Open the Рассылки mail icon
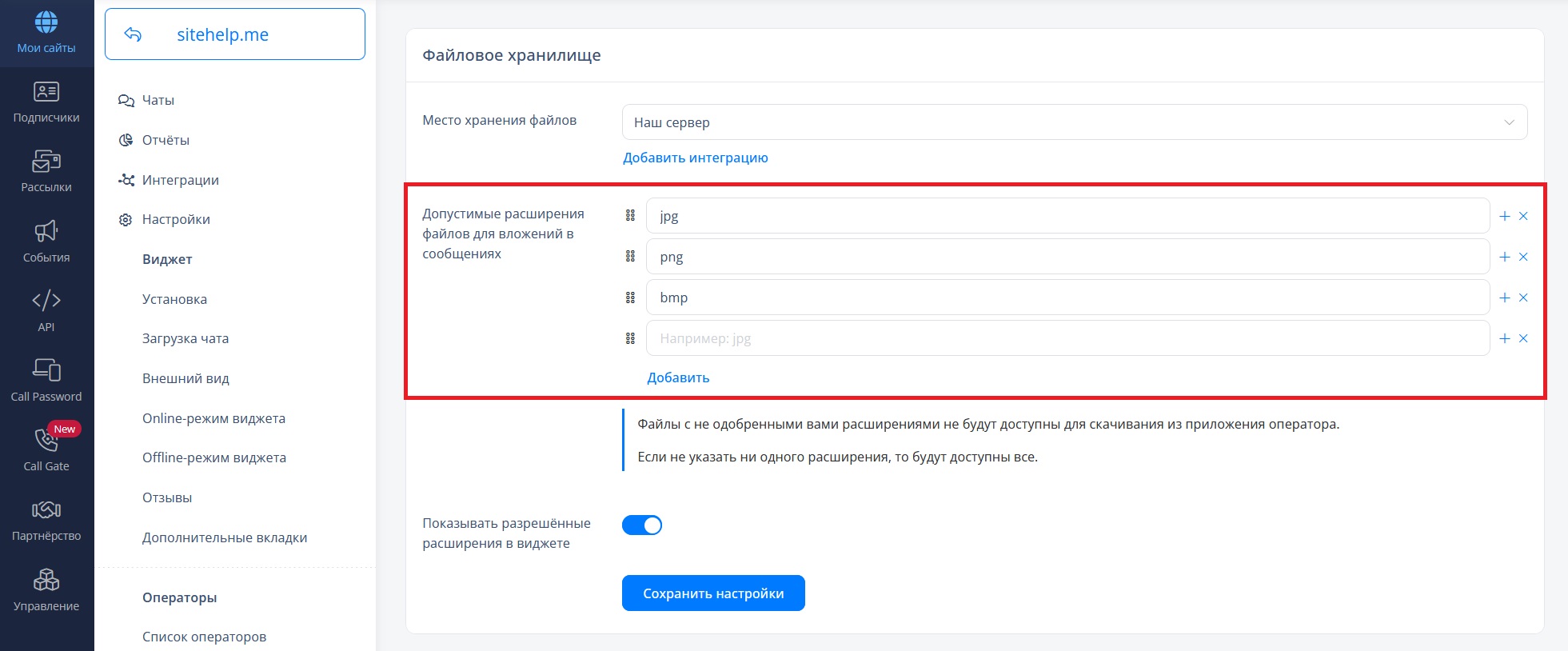 point(46,162)
